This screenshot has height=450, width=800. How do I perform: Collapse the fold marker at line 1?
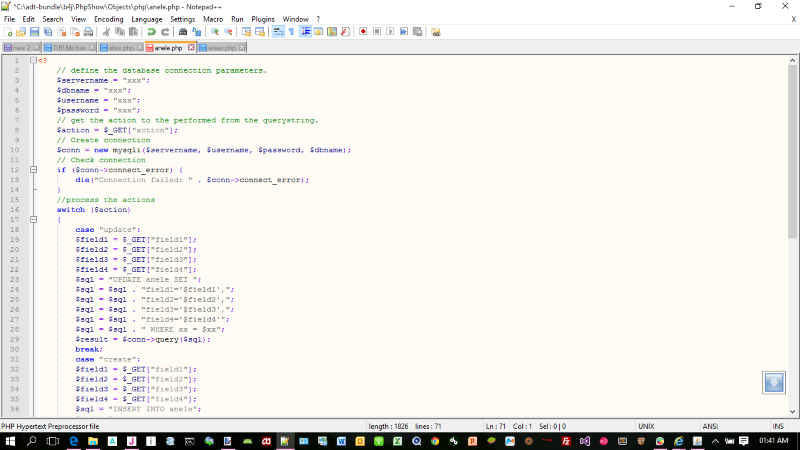(x=32, y=61)
